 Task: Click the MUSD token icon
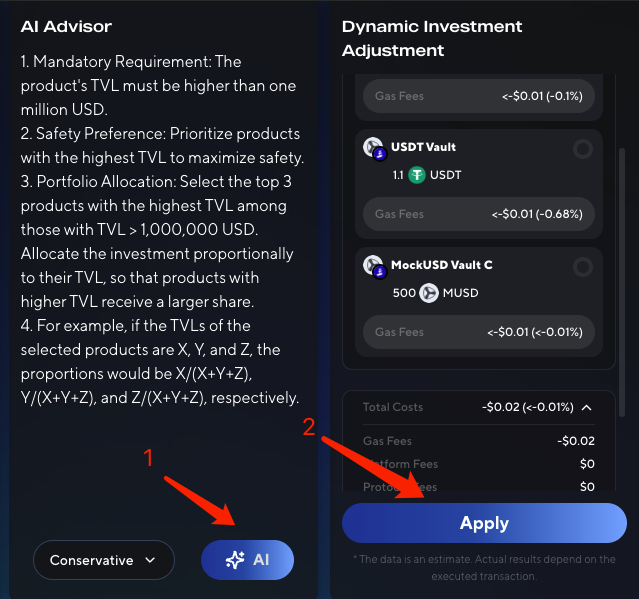429,293
